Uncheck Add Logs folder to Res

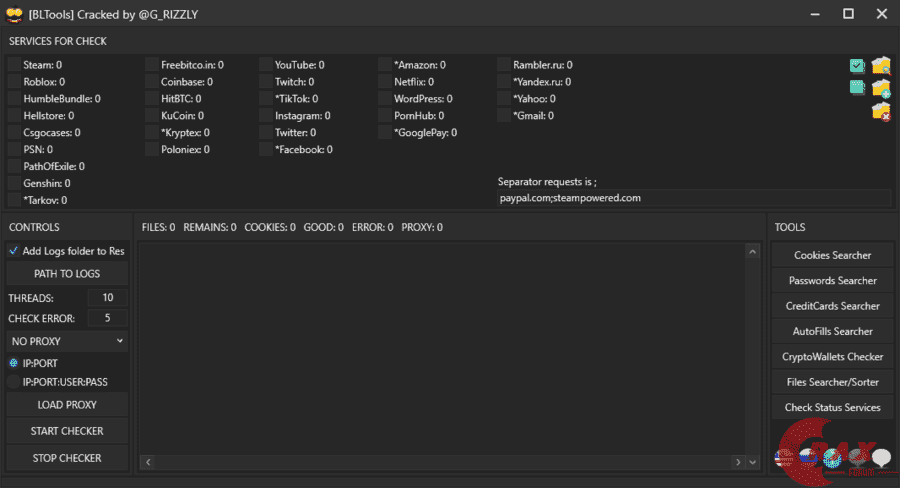[x=14, y=251]
